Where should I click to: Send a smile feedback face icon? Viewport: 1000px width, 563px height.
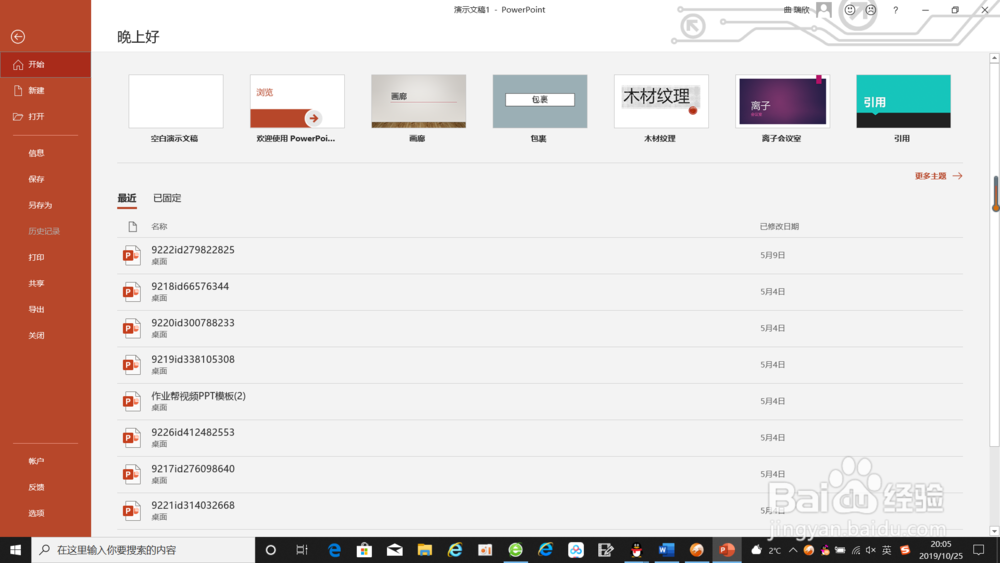[849, 10]
